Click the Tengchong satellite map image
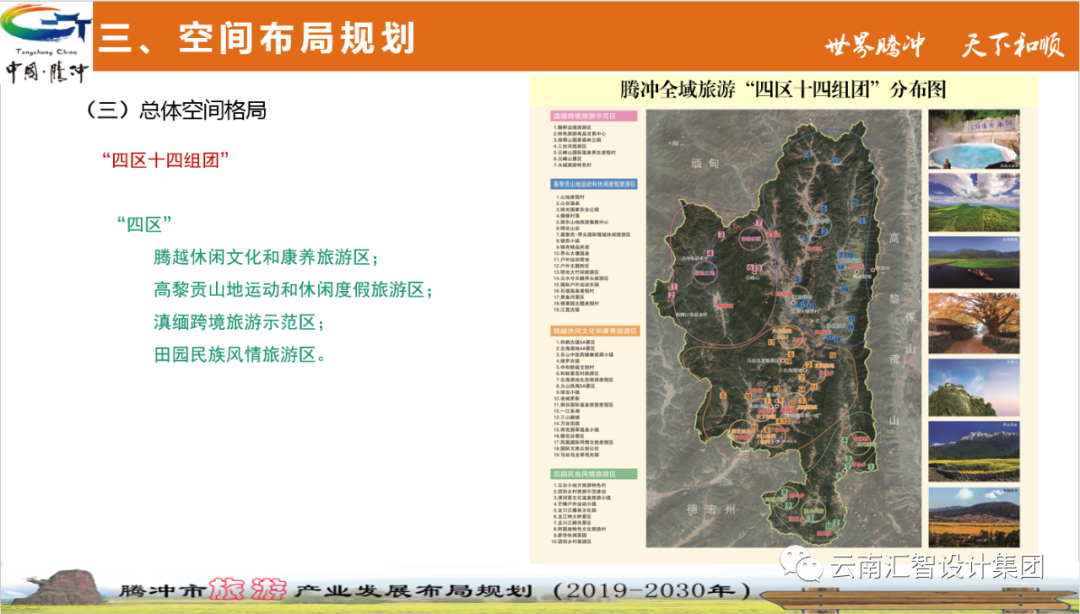 coord(783,329)
